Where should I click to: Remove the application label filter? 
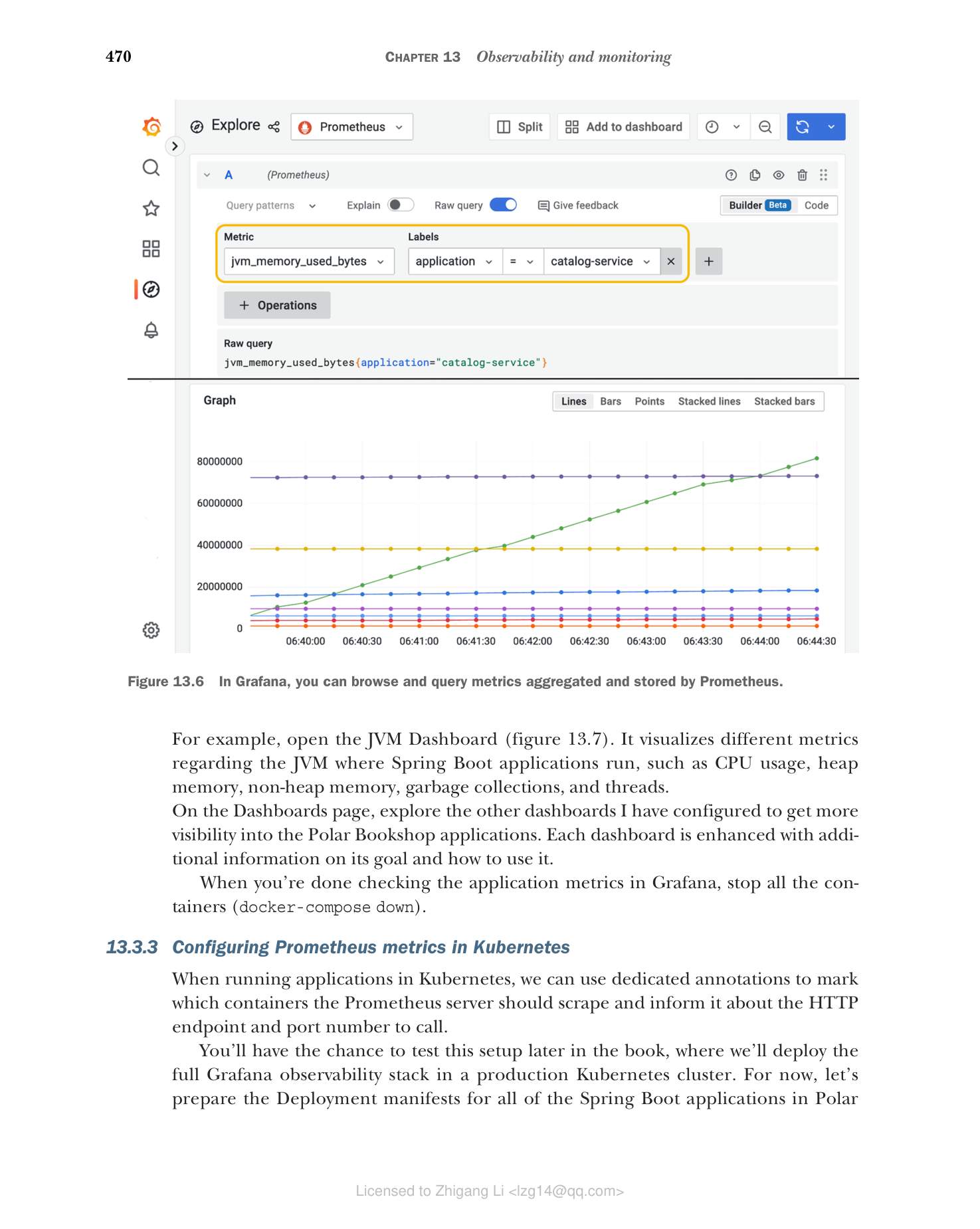[671, 261]
